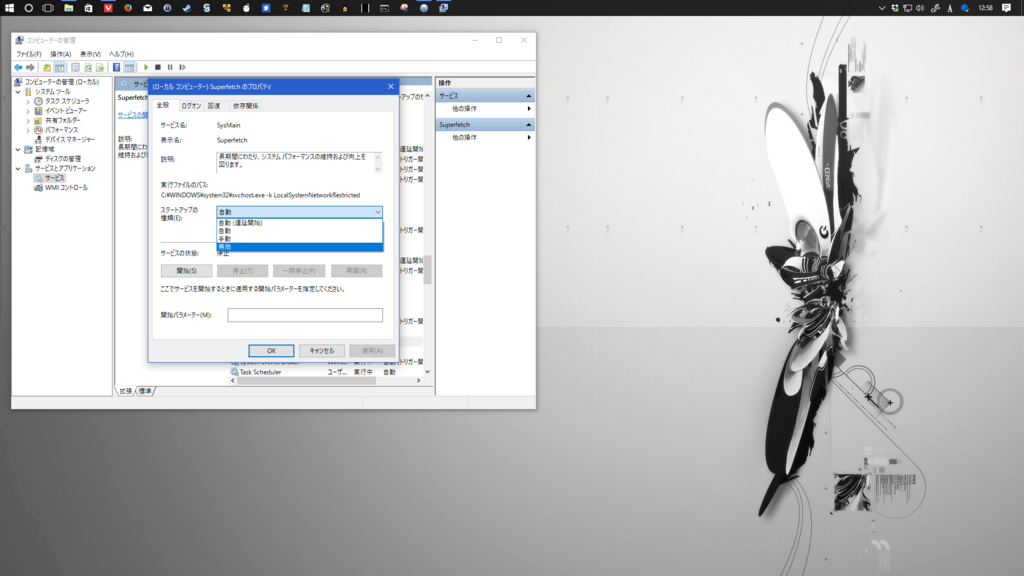
Task: Open the Windows Start menu
Action: coord(9,8)
